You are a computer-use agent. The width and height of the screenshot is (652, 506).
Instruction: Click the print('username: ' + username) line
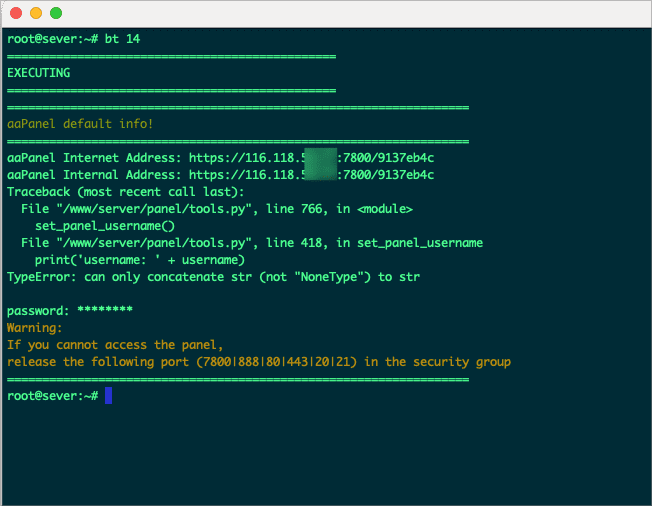pos(139,260)
